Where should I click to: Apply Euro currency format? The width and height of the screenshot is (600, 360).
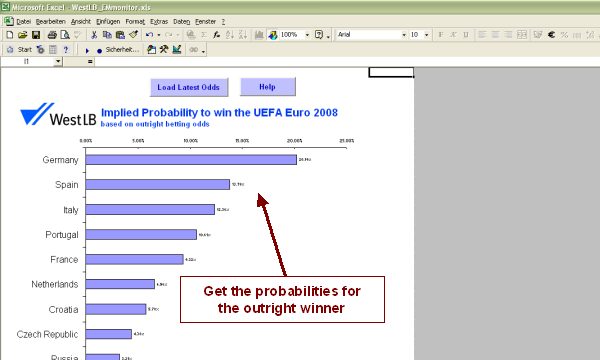[x=551, y=35]
